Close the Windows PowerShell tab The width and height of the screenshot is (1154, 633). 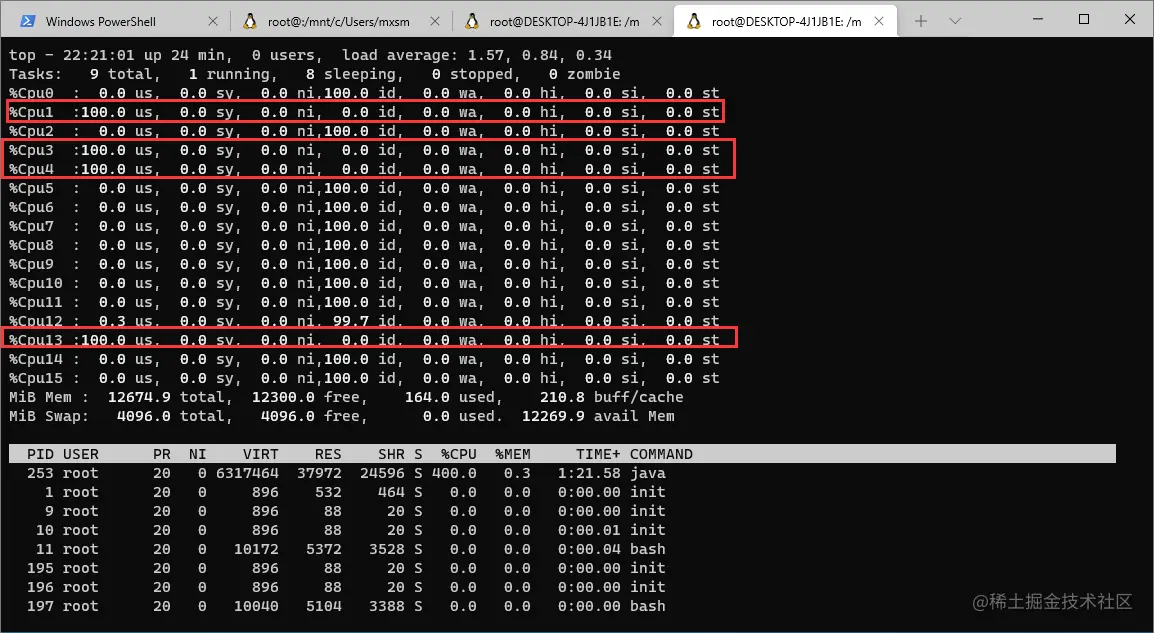coord(211,21)
